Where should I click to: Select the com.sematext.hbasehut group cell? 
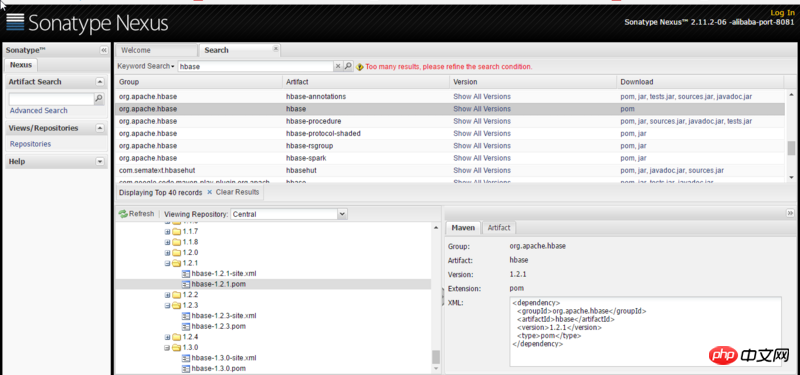(x=157, y=170)
